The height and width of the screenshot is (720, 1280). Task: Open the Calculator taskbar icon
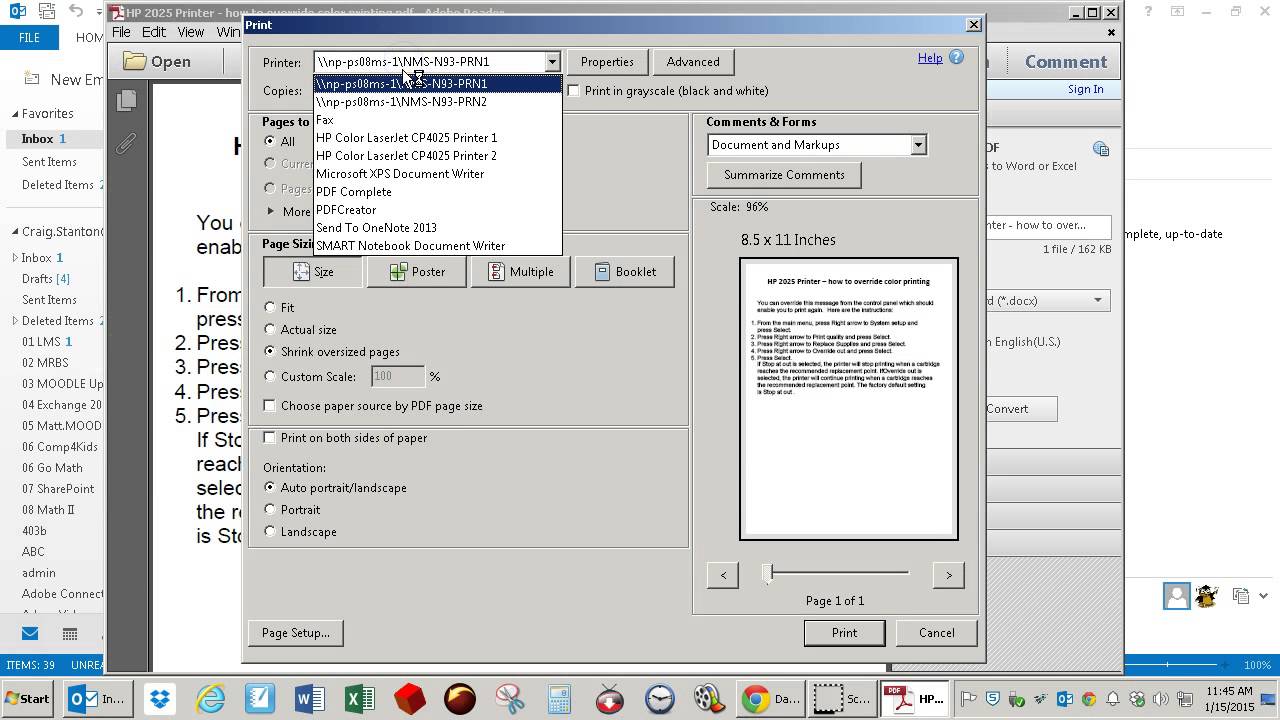559,699
